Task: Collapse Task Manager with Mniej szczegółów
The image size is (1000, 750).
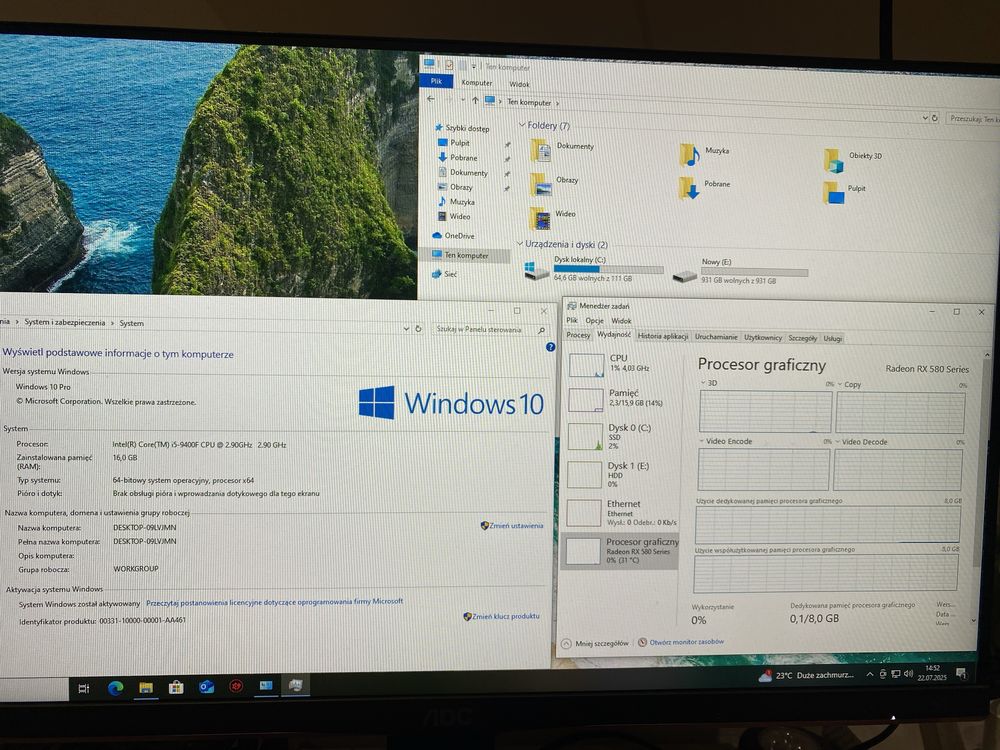Action: [x=596, y=643]
